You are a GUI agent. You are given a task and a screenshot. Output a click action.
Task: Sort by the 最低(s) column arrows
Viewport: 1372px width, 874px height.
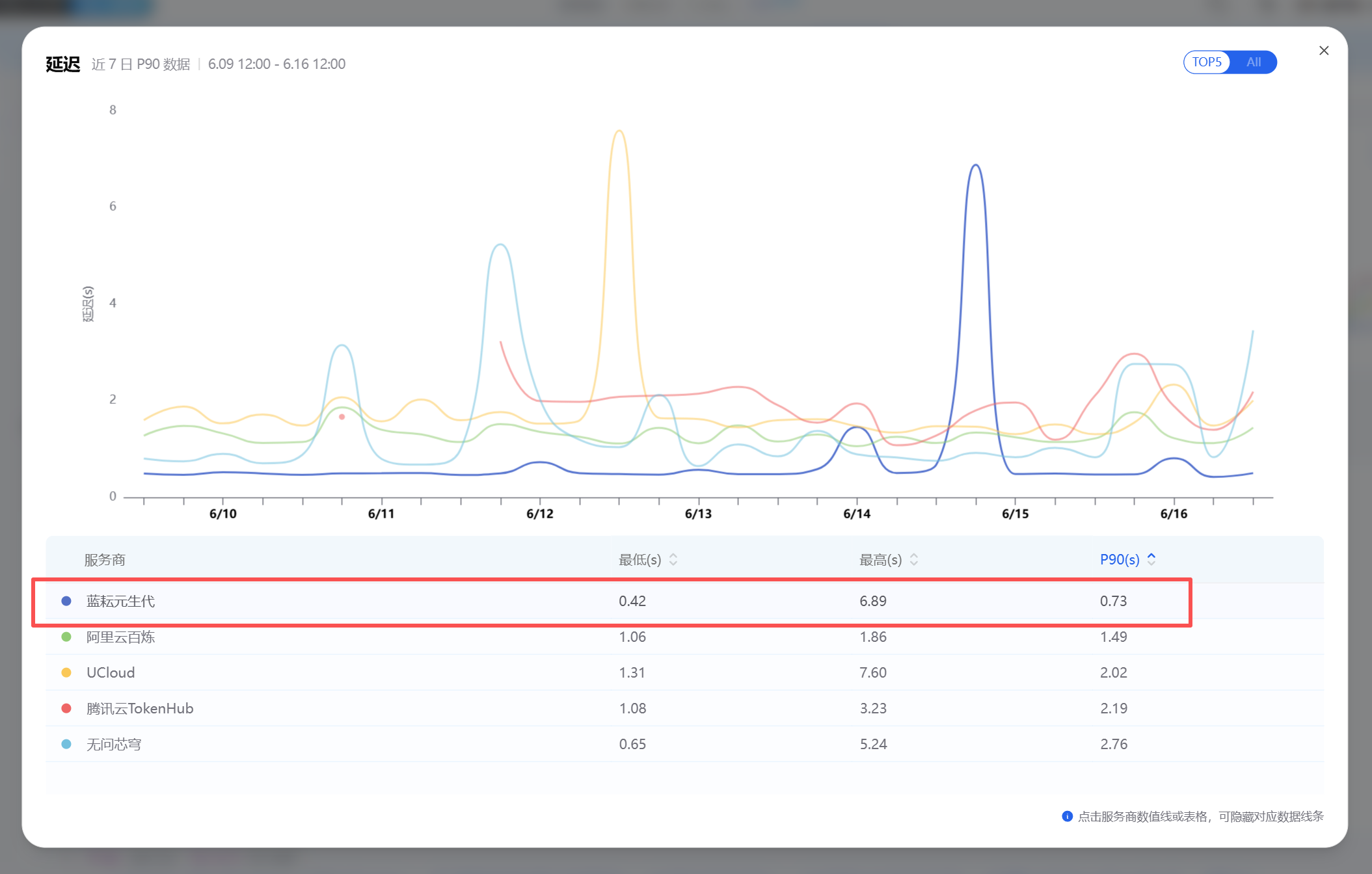point(673,559)
